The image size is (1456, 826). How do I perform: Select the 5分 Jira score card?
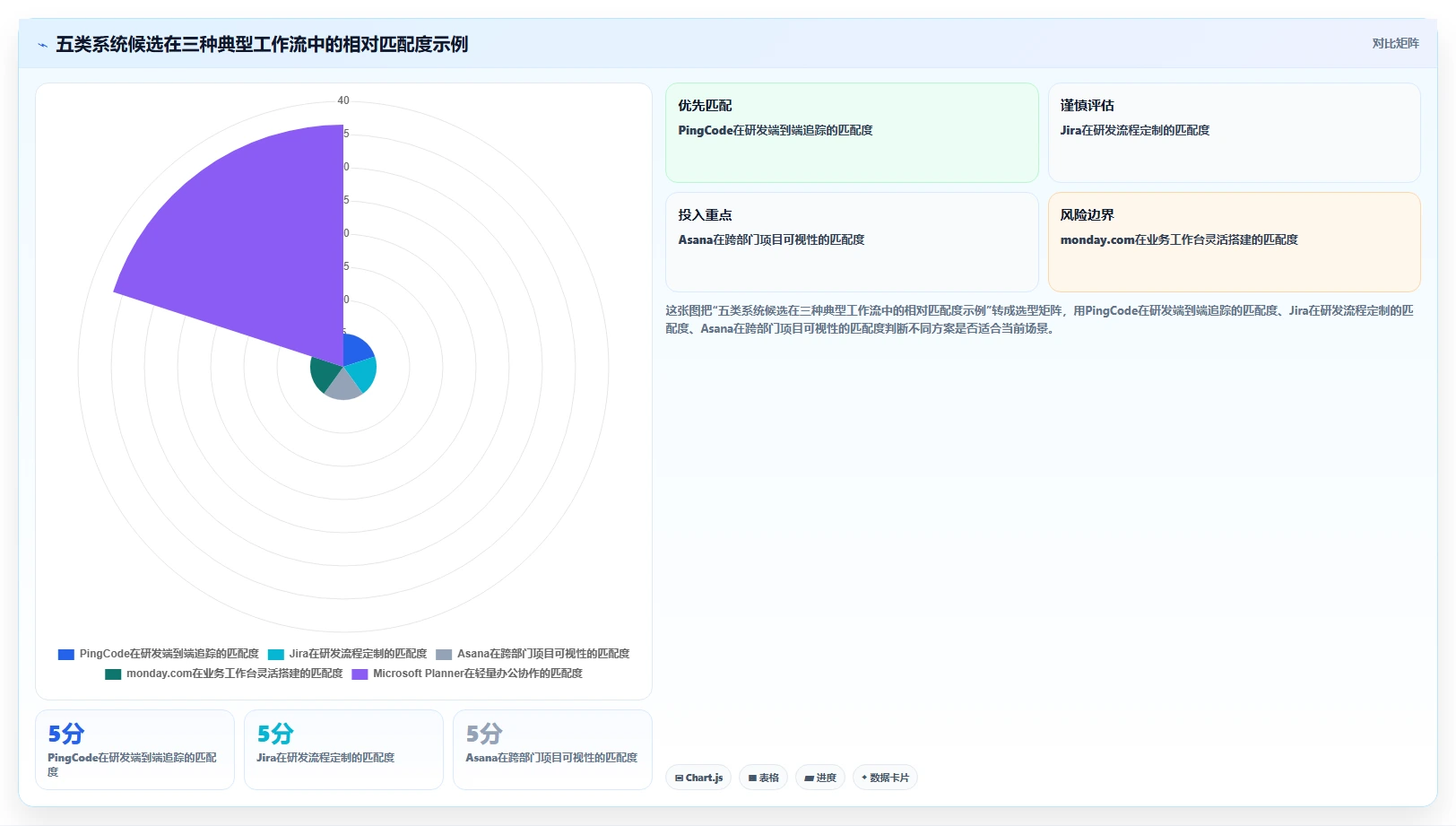coord(343,750)
